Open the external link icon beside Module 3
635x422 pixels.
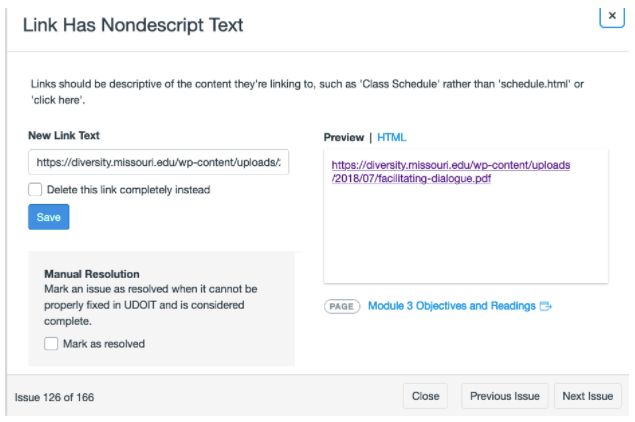(546, 306)
